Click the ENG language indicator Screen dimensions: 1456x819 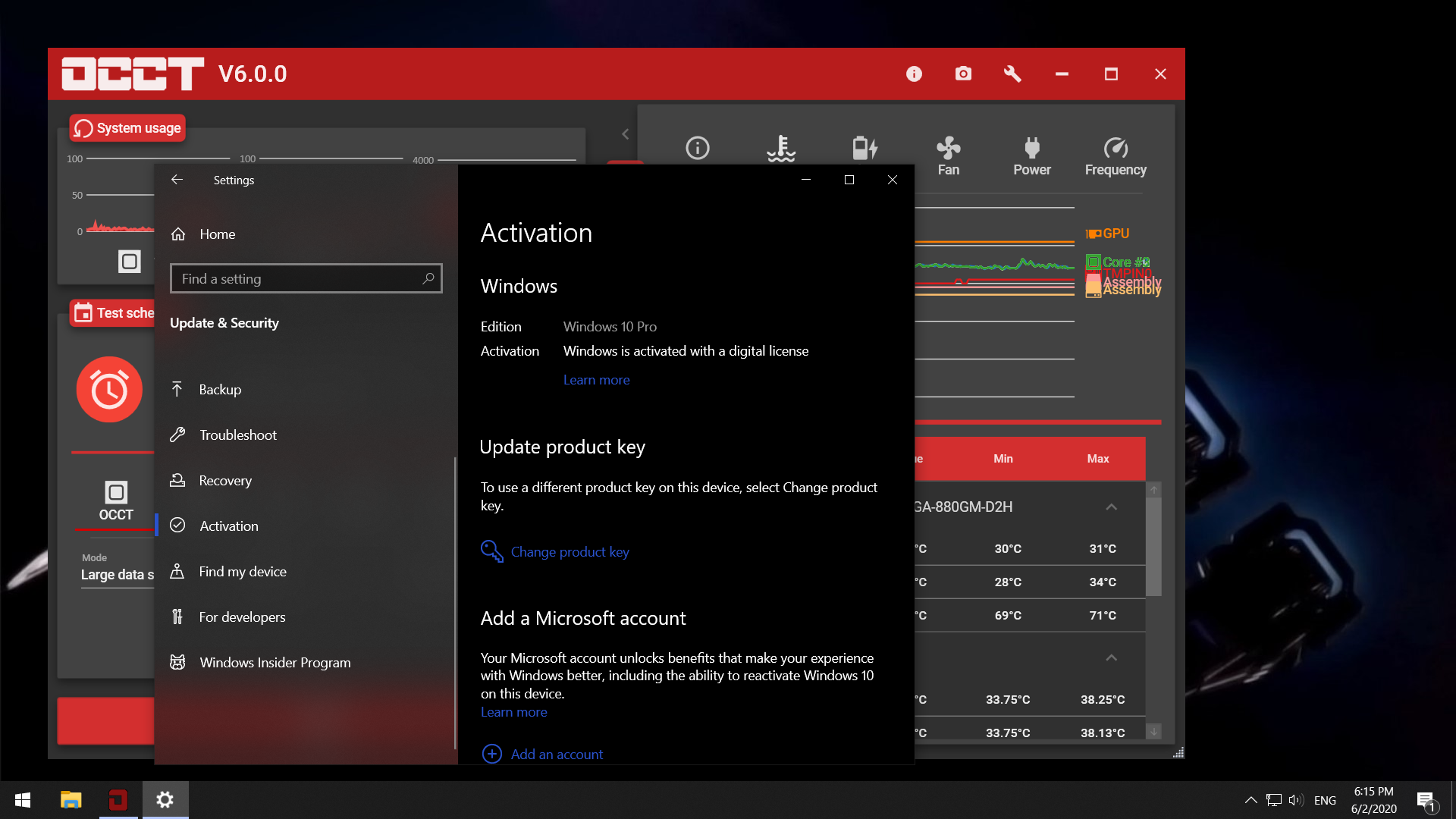point(1325,800)
